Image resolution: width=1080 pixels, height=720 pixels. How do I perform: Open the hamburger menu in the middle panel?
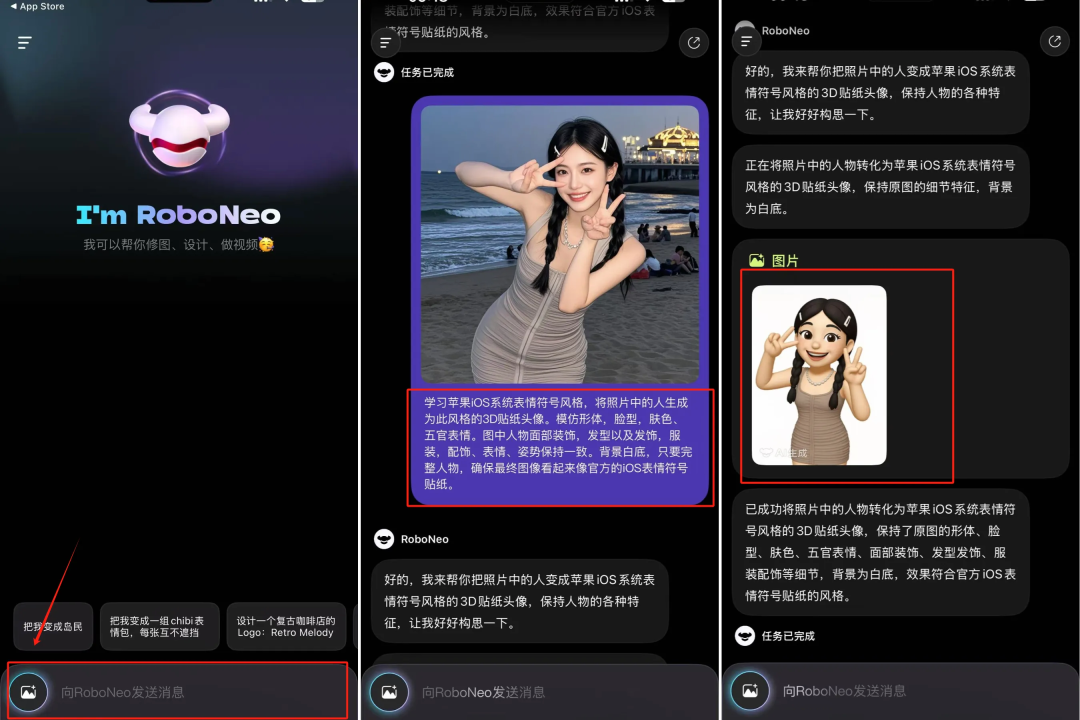coord(385,43)
